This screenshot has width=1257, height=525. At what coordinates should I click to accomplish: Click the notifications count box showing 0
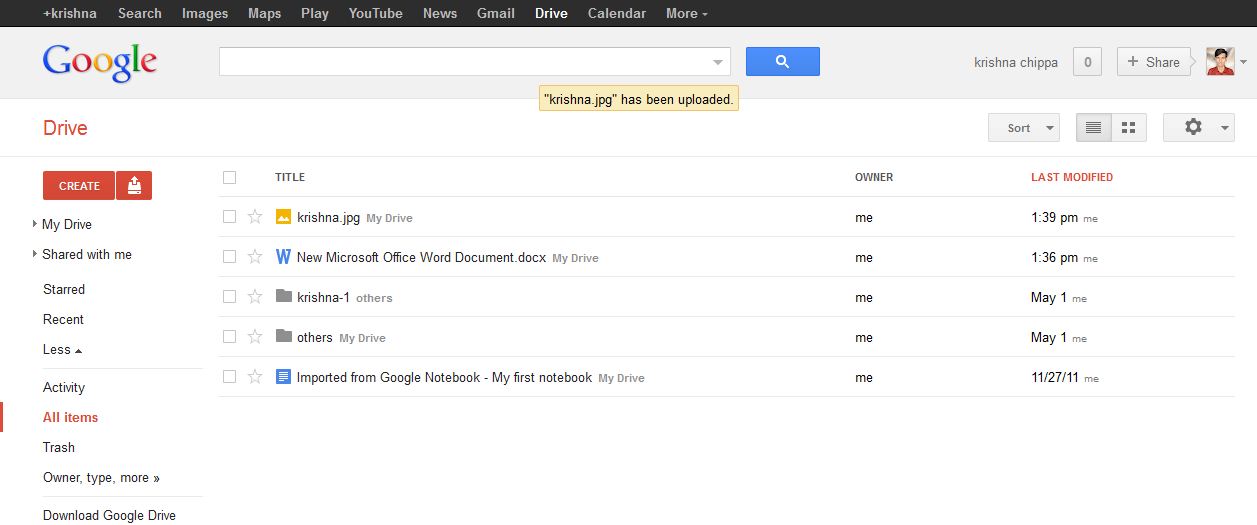point(1087,62)
